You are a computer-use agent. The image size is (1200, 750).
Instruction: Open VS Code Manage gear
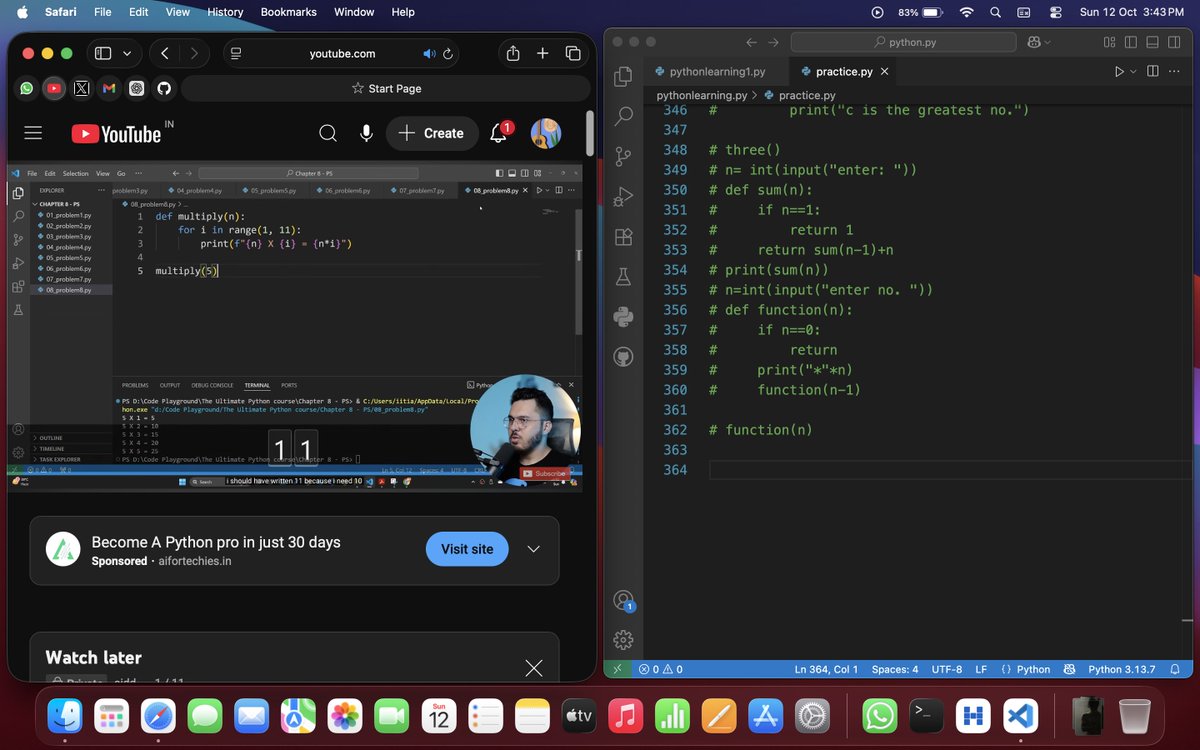[x=623, y=640]
